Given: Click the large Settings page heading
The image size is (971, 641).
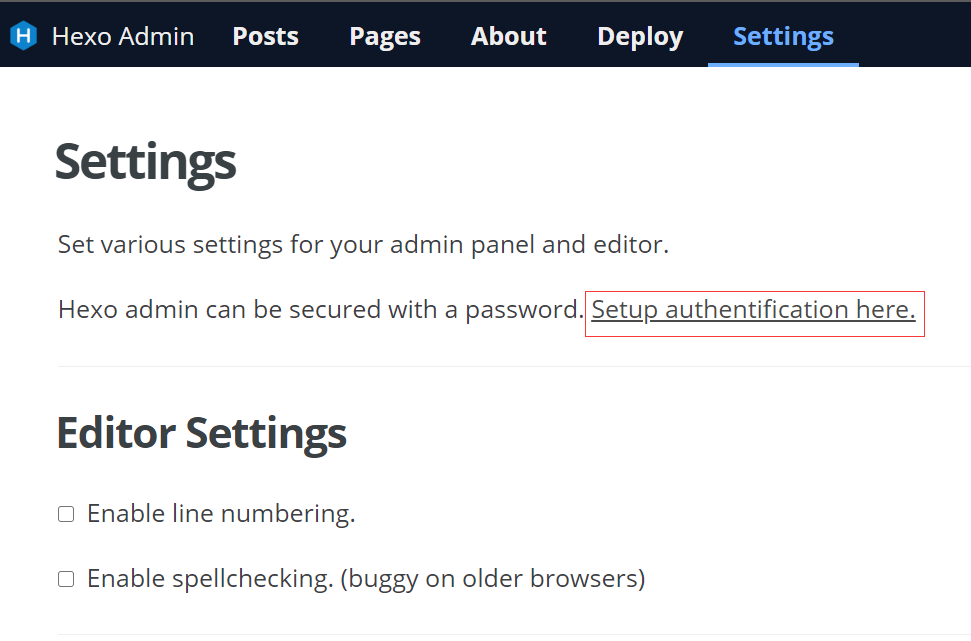Looking at the screenshot, I should pos(145,161).
